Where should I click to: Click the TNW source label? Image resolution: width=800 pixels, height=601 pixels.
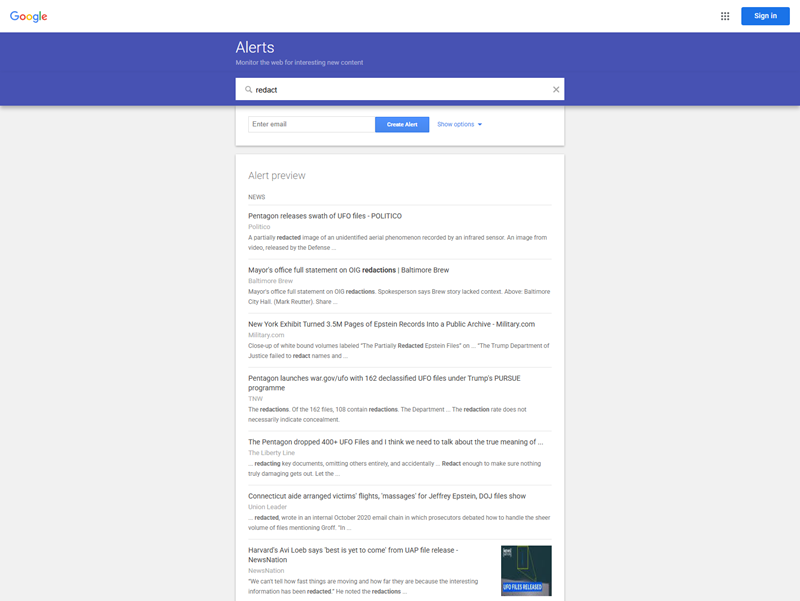[x=255, y=398]
